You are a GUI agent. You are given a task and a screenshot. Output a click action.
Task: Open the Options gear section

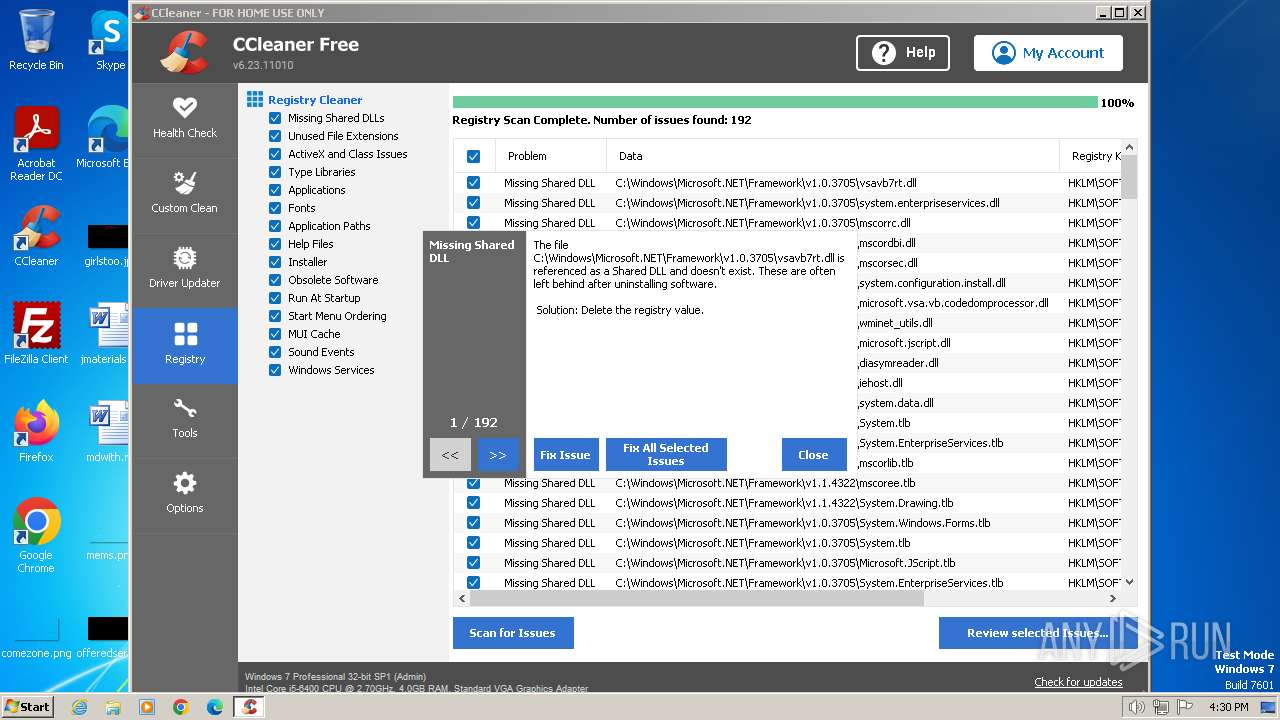click(x=184, y=494)
